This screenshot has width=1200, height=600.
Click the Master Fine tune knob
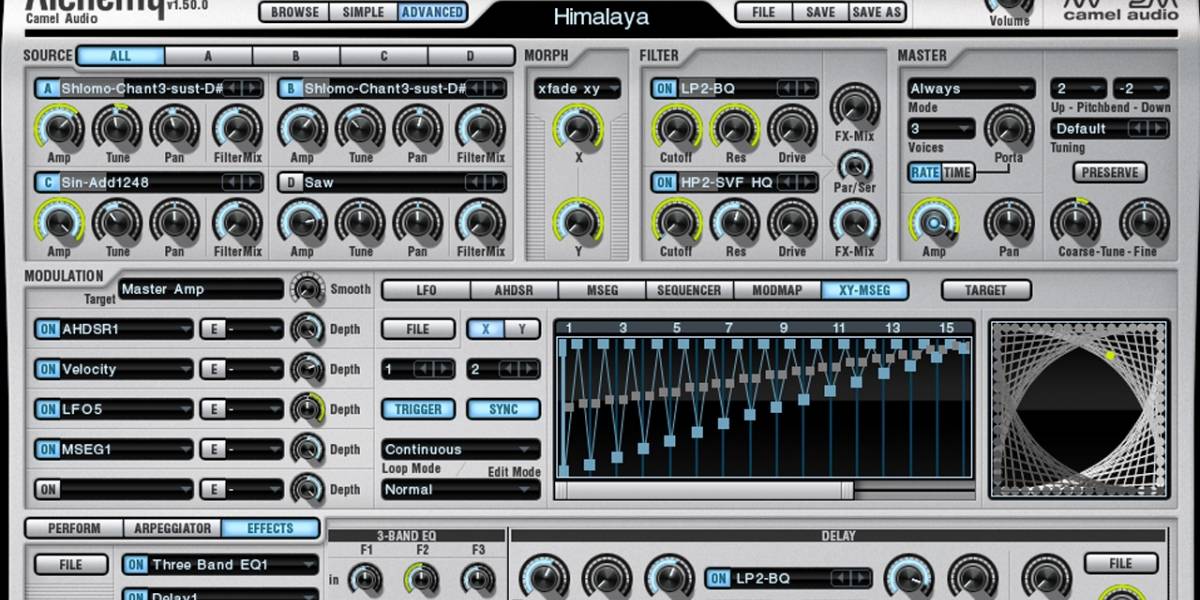(1144, 221)
